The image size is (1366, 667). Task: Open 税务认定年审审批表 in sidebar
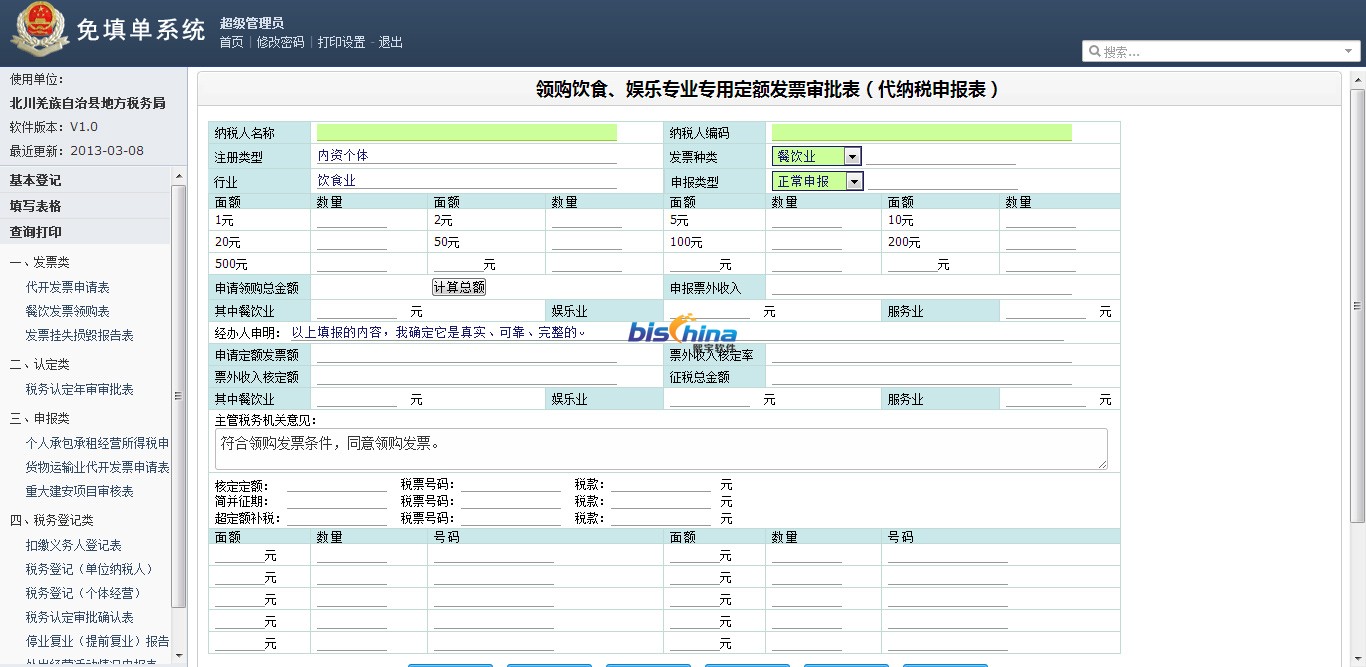(x=80, y=389)
